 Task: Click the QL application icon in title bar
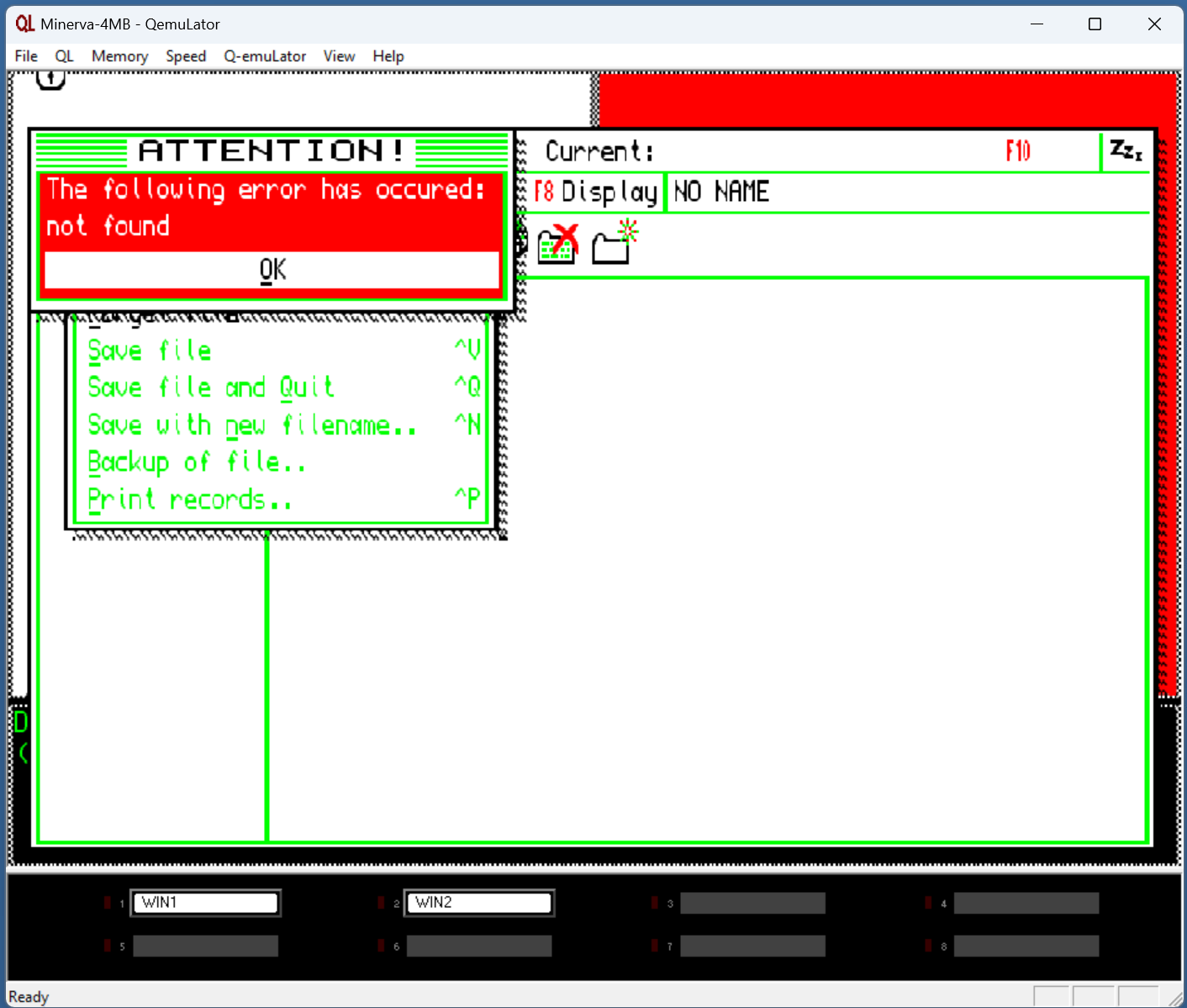(25, 24)
